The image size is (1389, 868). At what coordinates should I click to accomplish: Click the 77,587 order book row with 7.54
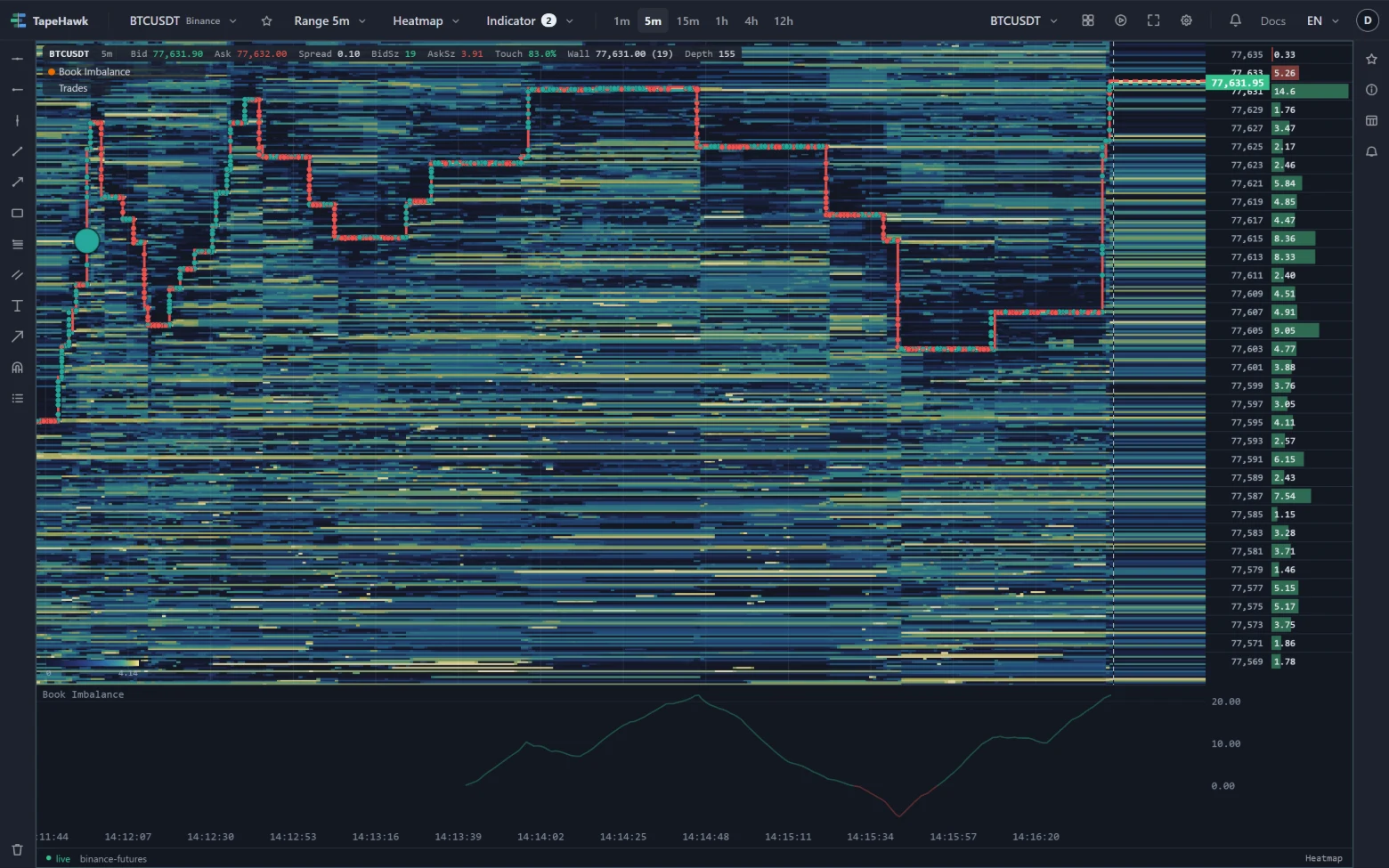coord(1279,496)
